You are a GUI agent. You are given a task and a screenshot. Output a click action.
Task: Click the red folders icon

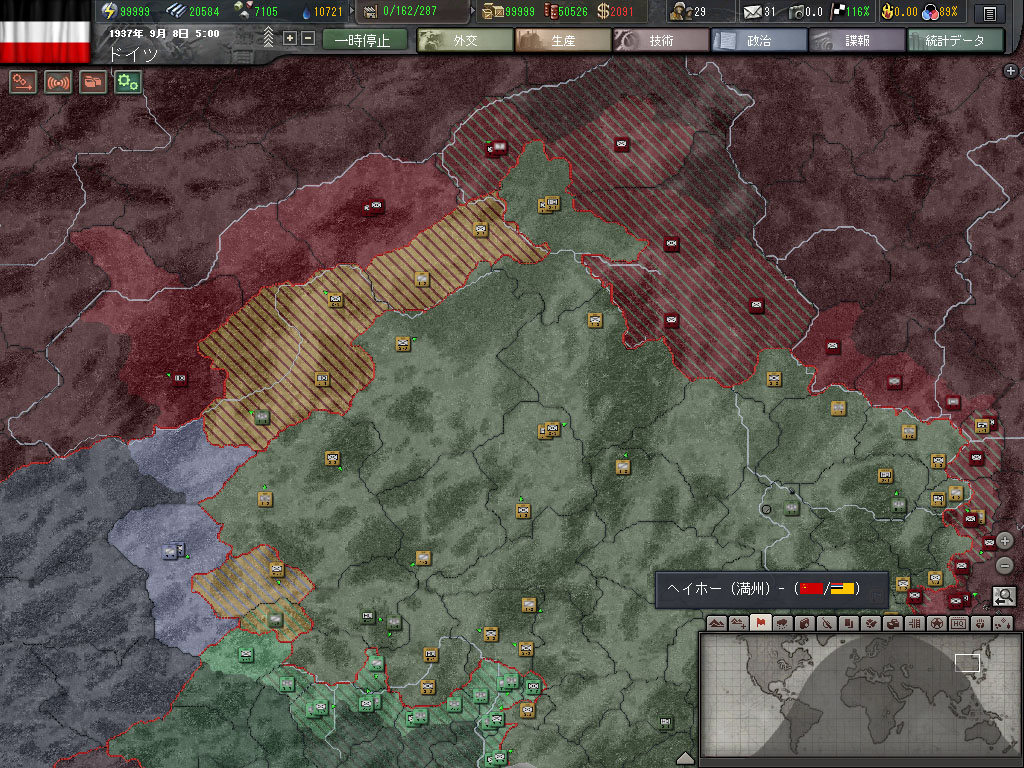click(93, 83)
